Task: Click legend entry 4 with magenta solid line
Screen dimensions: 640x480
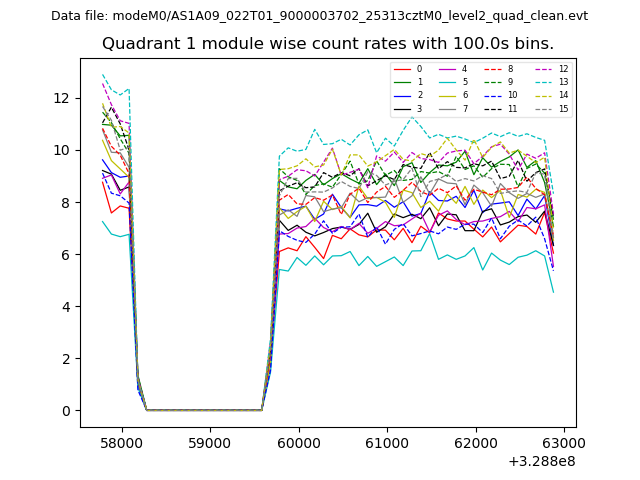Action: [x=455, y=69]
